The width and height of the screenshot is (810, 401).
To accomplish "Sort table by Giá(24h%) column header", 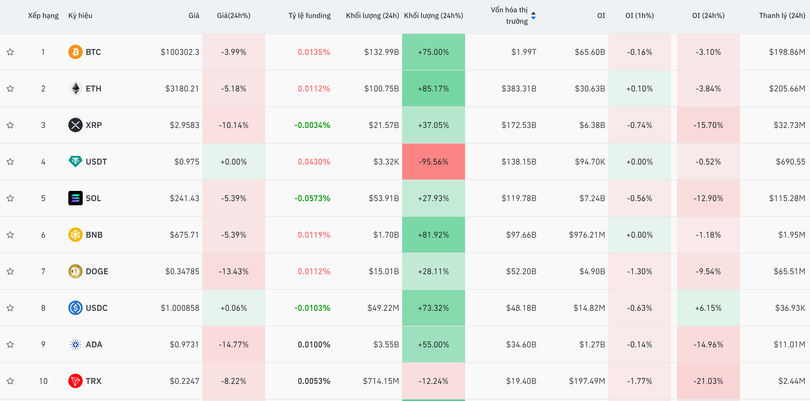I will [233, 16].
